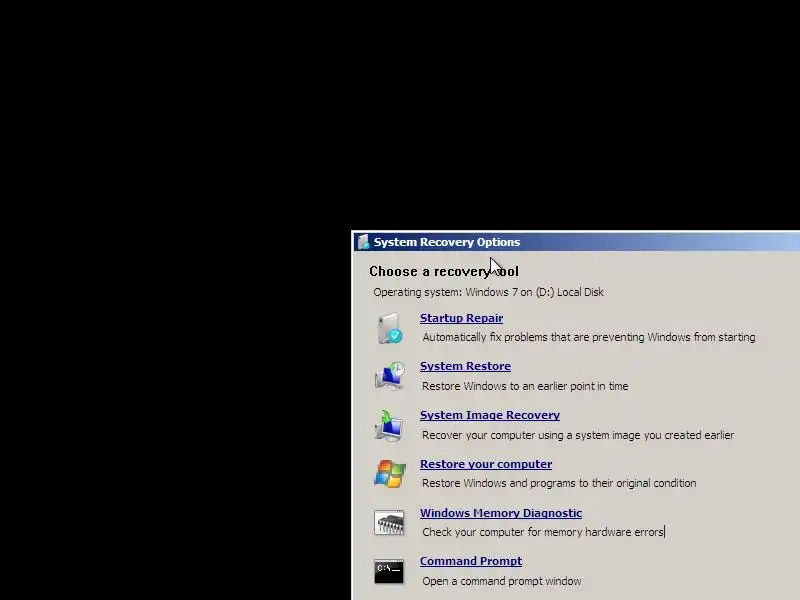800x600 pixels.
Task: Open the System Image Recovery link
Action: coord(490,415)
